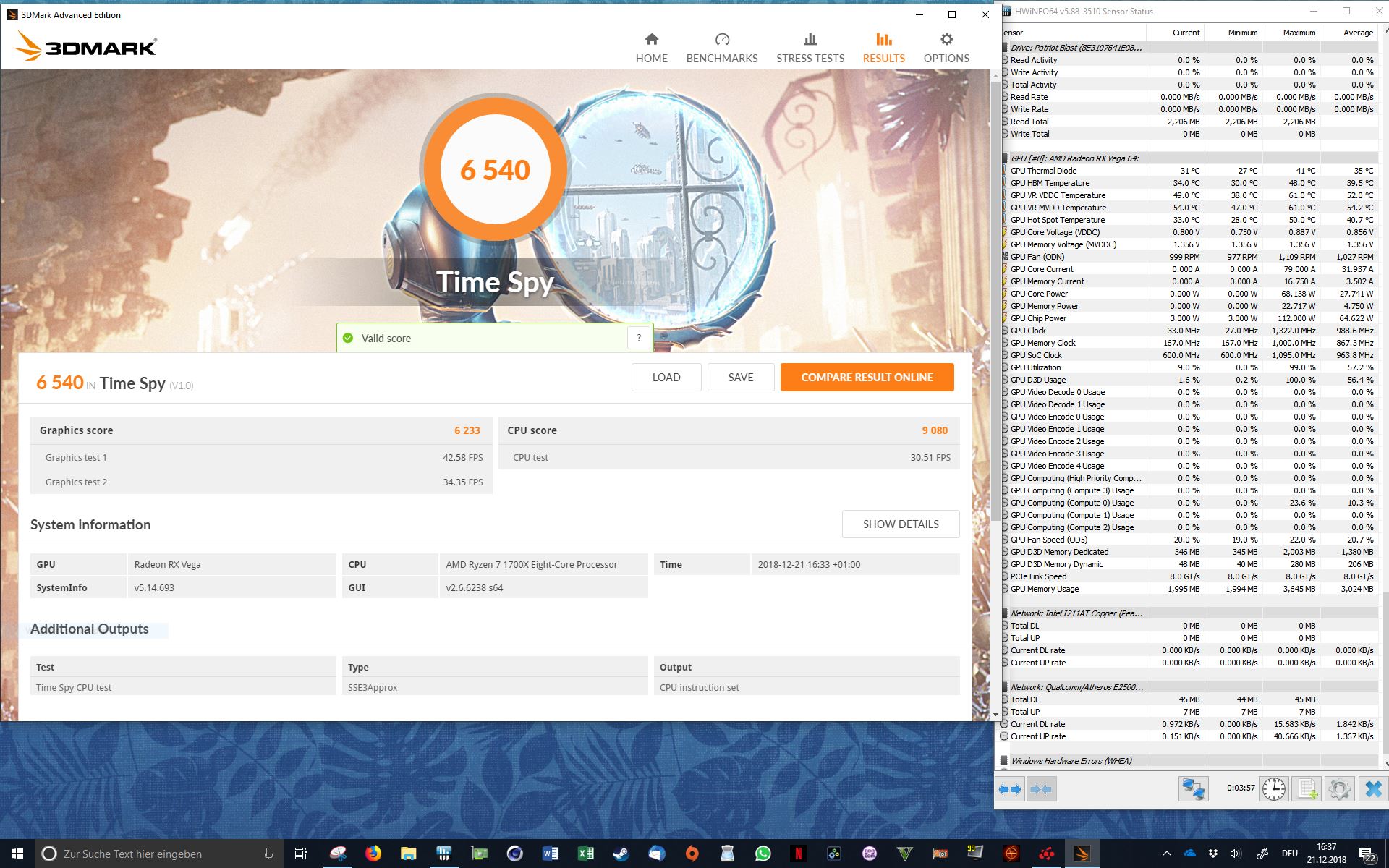Click the Valid score question mark button
This screenshot has height=868, width=1389.
tap(638, 338)
